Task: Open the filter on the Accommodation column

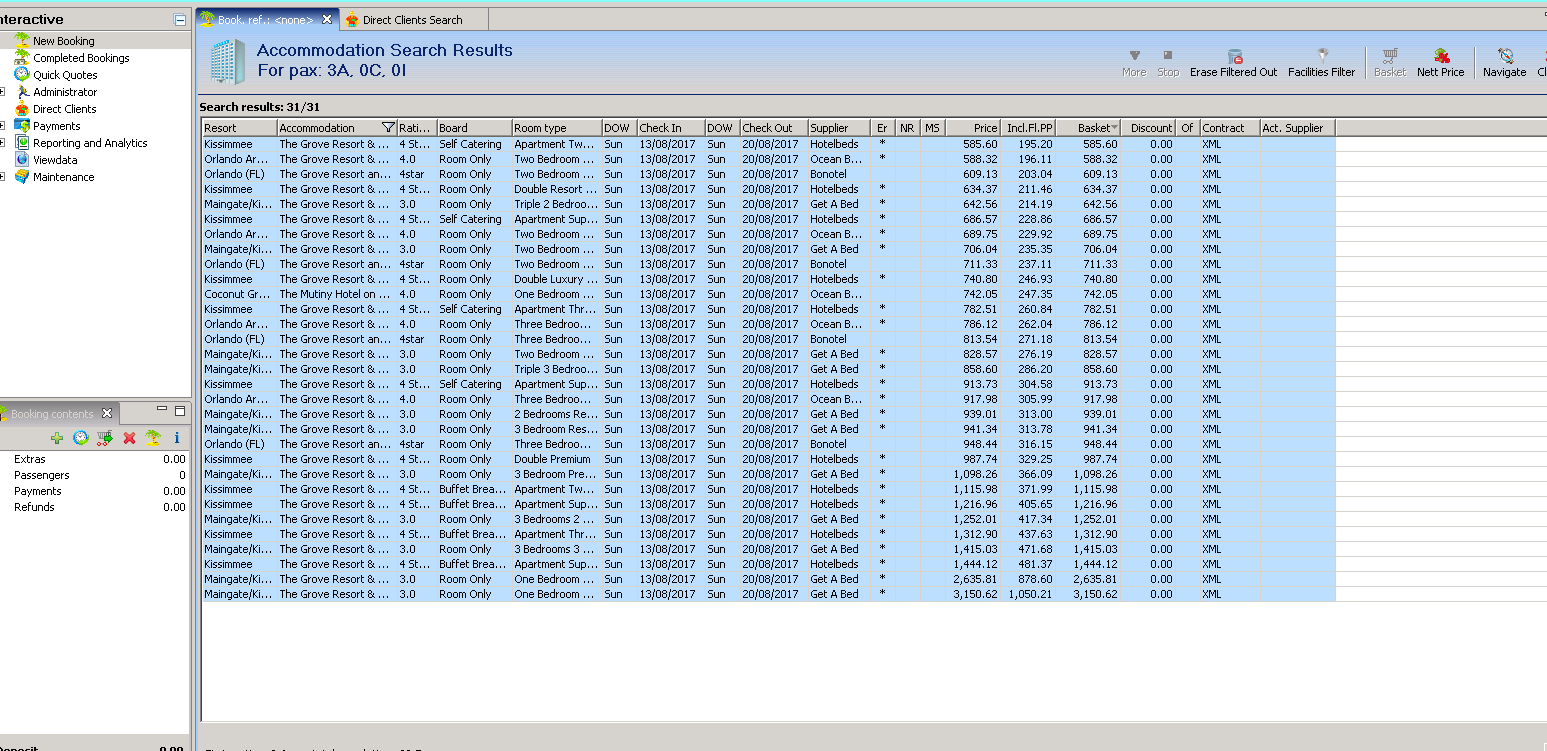Action: 388,128
